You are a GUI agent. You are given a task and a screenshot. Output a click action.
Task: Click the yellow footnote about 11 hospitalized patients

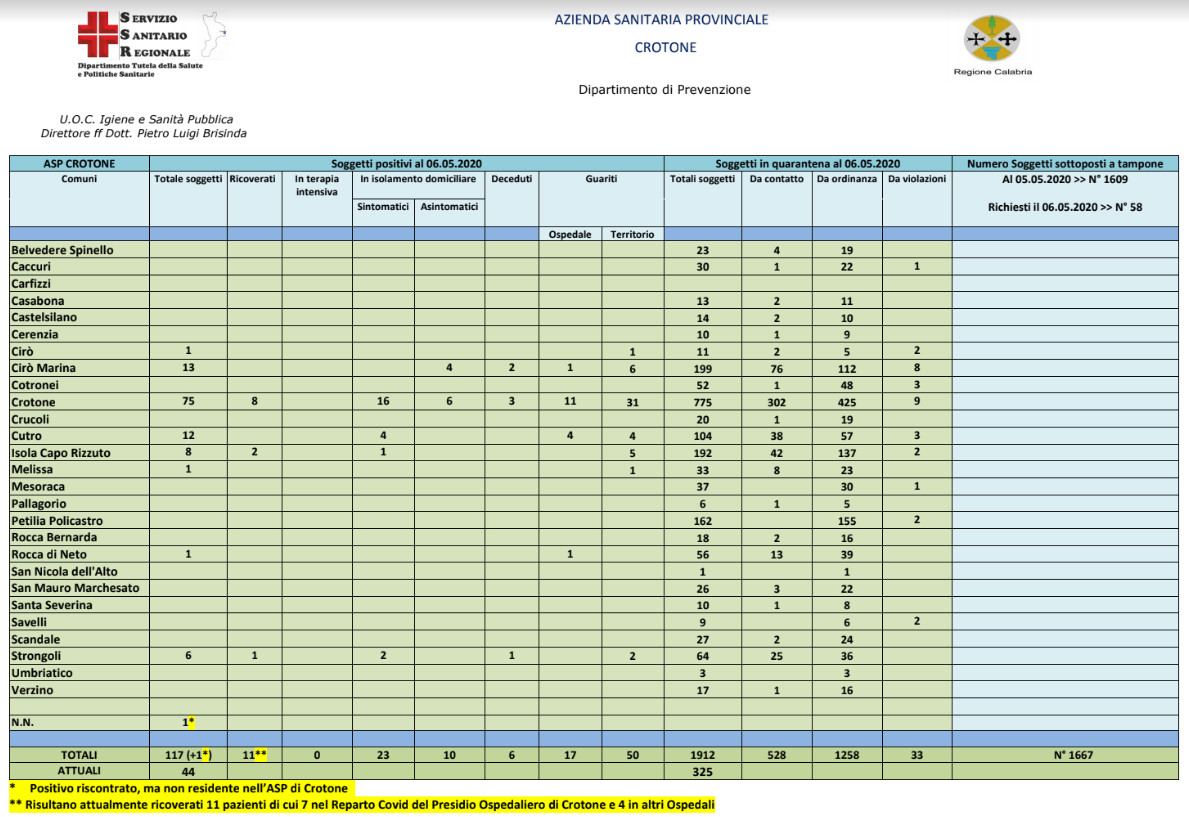point(362,804)
